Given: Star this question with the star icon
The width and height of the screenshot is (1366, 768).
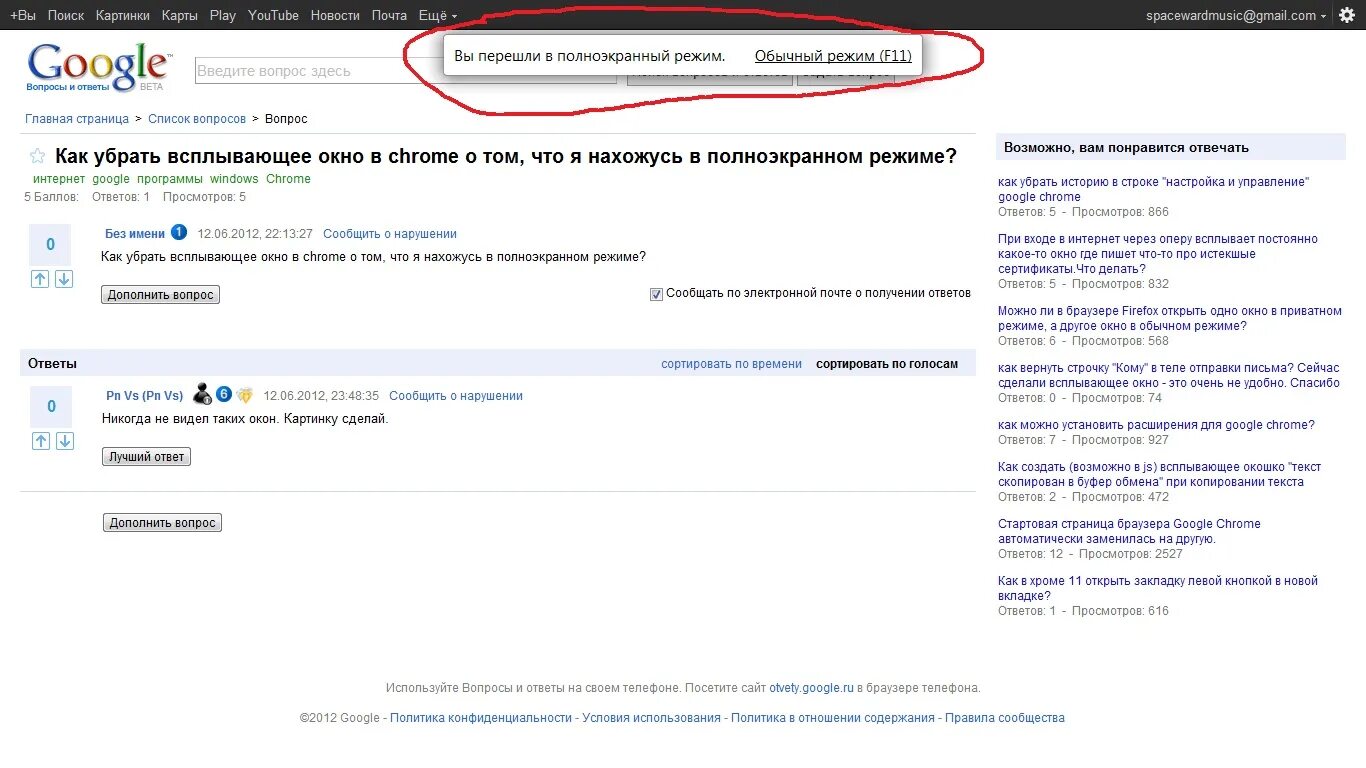Looking at the screenshot, I should click(x=38, y=156).
